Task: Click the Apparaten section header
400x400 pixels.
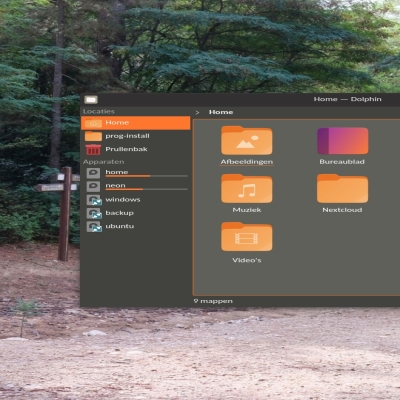Action: pos(104,162)
